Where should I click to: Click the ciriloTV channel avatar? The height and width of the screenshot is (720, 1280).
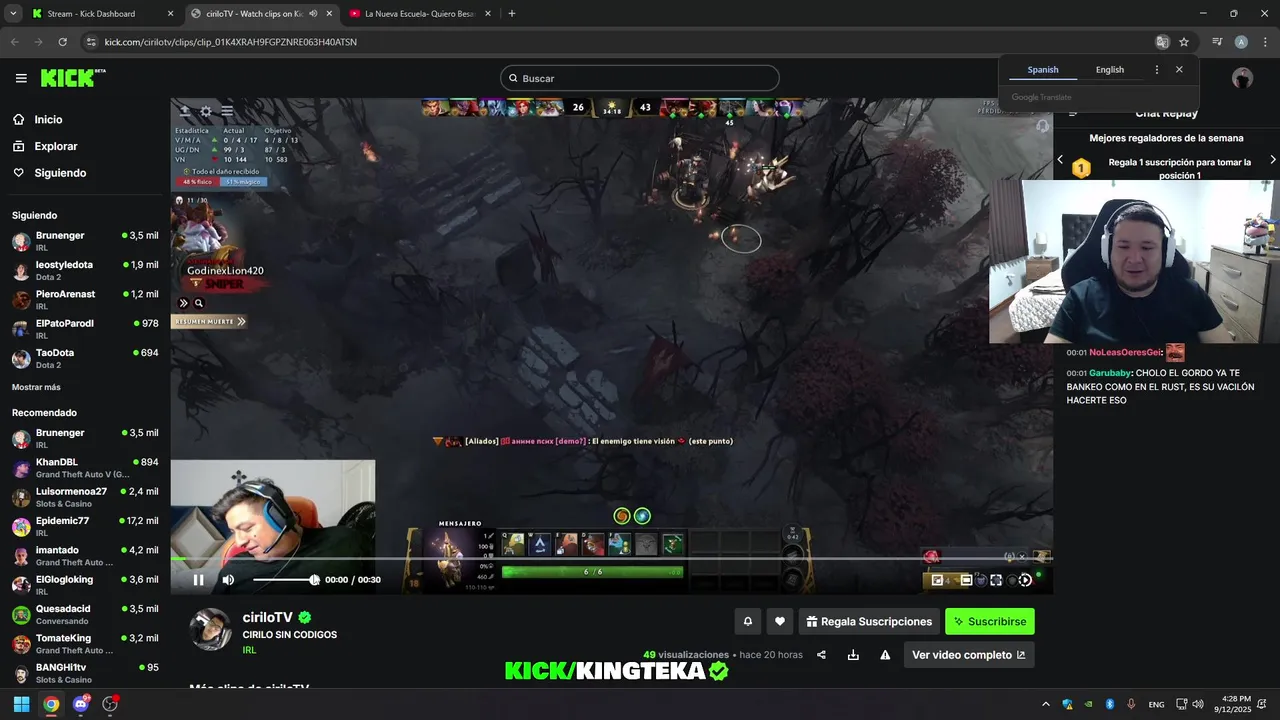tap(210, 629)
